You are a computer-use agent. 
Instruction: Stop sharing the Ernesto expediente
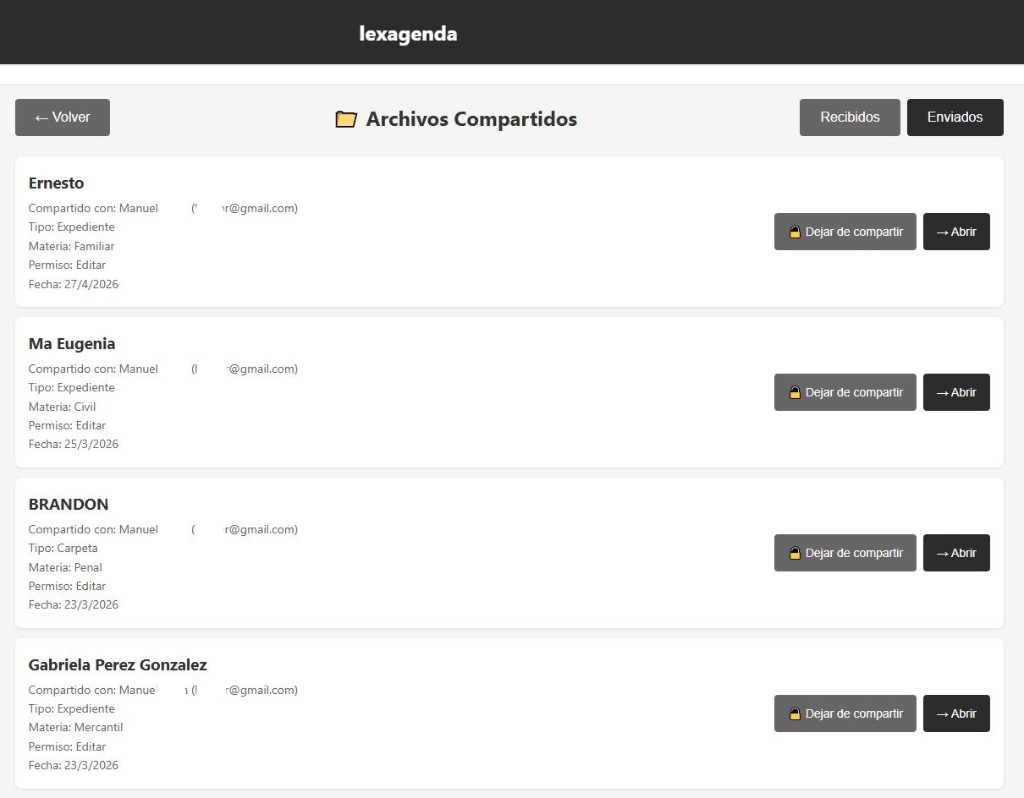[845, 232]
